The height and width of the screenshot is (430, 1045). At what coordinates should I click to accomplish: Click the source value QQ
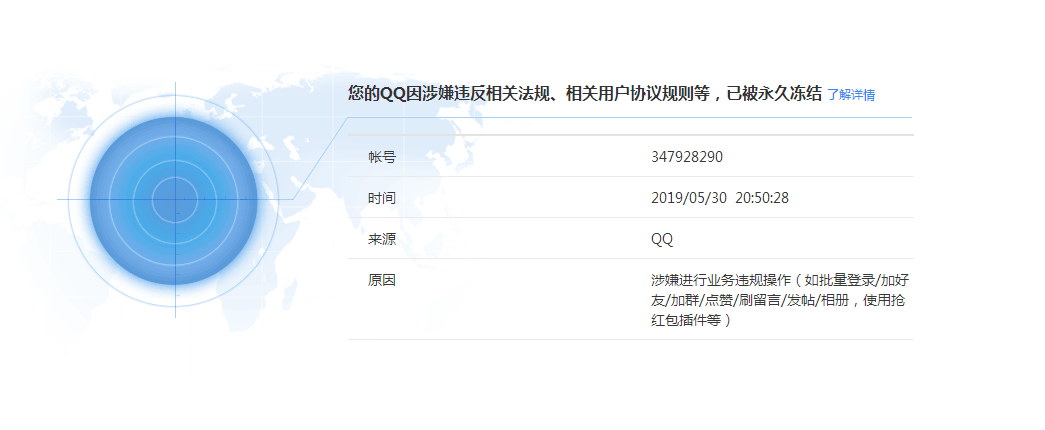pyautogui.click(x=662, y=239)
